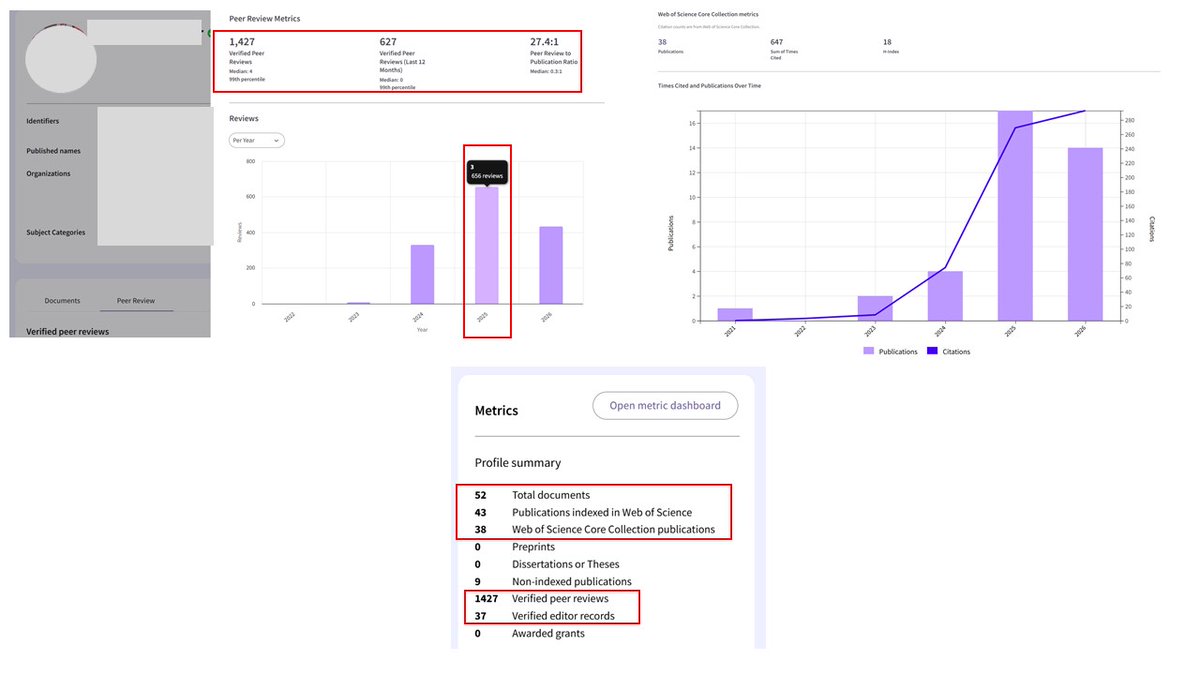This screenshot has width=1200, height=675.
Task: Click the '656 reviews' tooltip
Action: [487, 172]
